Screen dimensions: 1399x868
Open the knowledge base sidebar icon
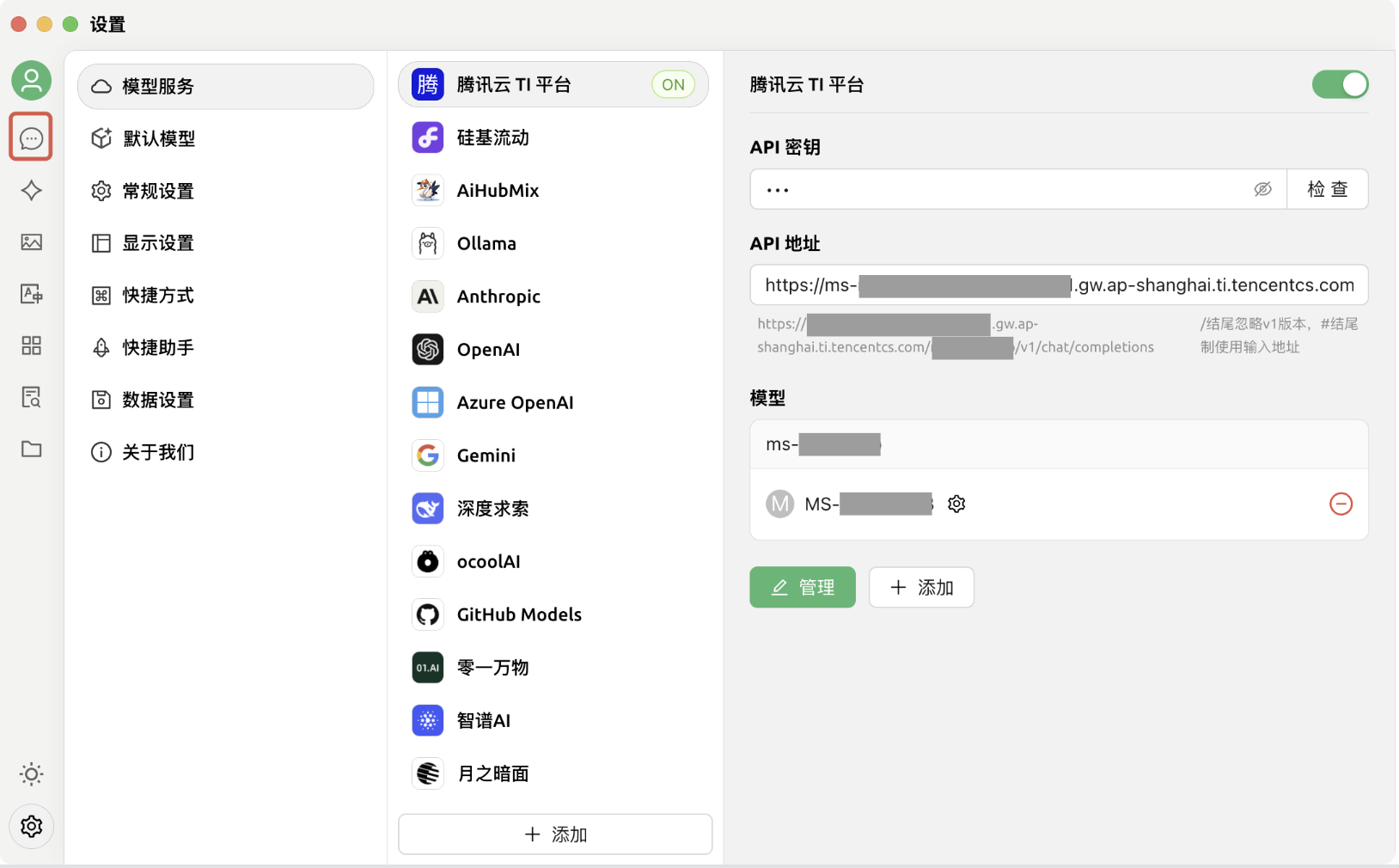coord(31,397)
